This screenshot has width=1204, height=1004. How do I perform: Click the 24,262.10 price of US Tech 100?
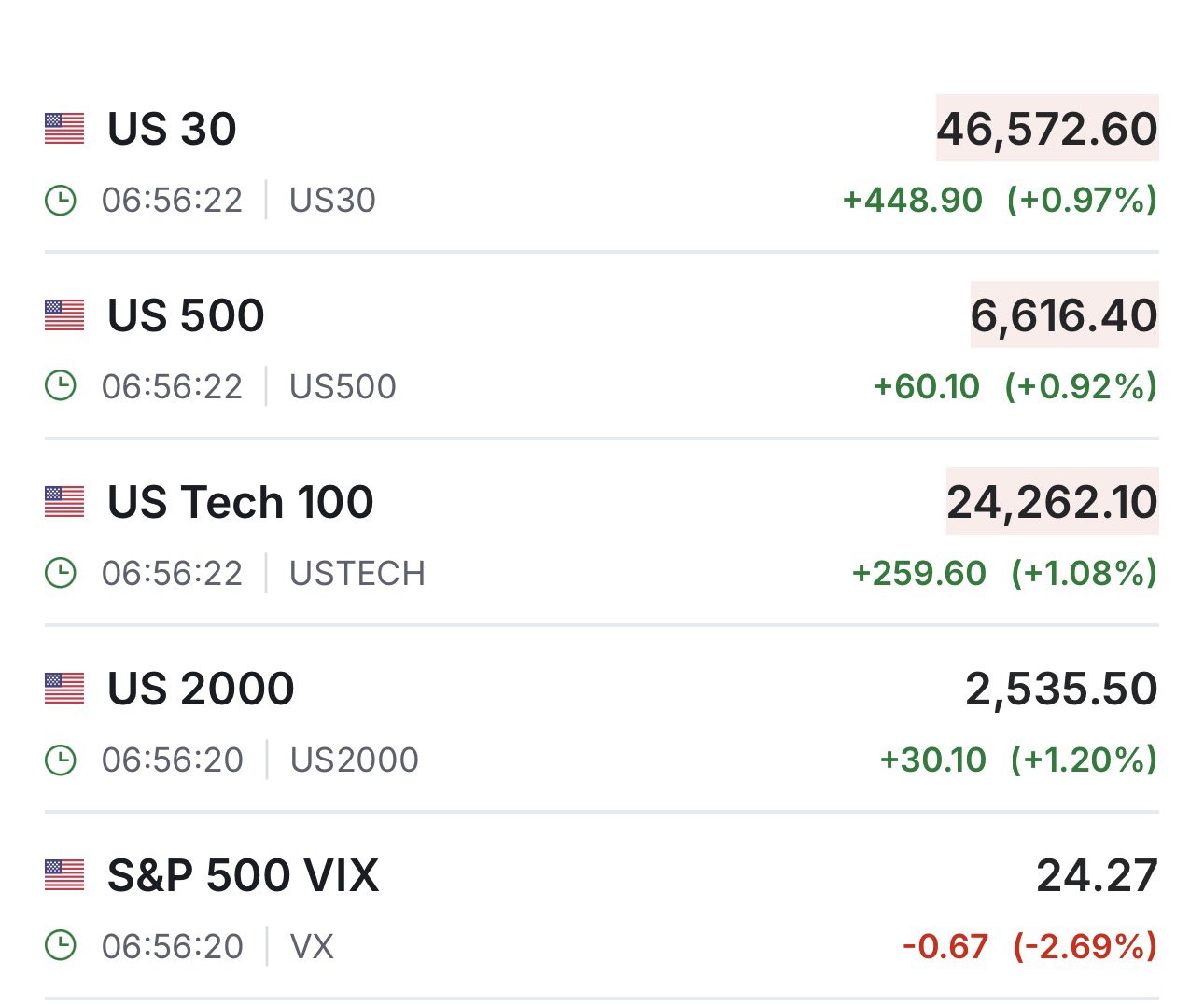(x=1052, y=502)
